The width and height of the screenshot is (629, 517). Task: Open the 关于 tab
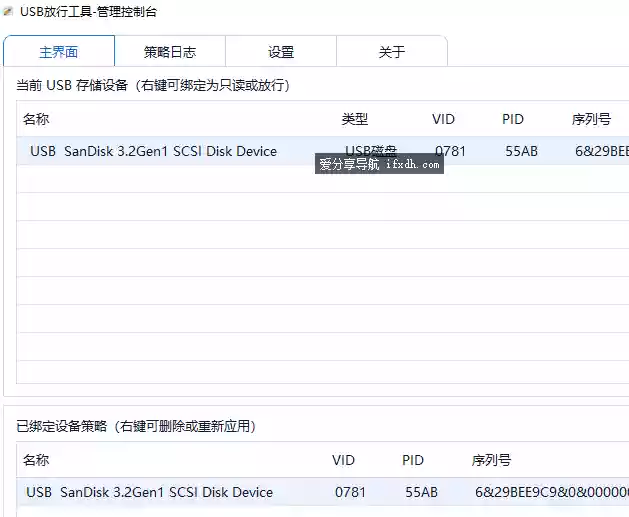392,52
